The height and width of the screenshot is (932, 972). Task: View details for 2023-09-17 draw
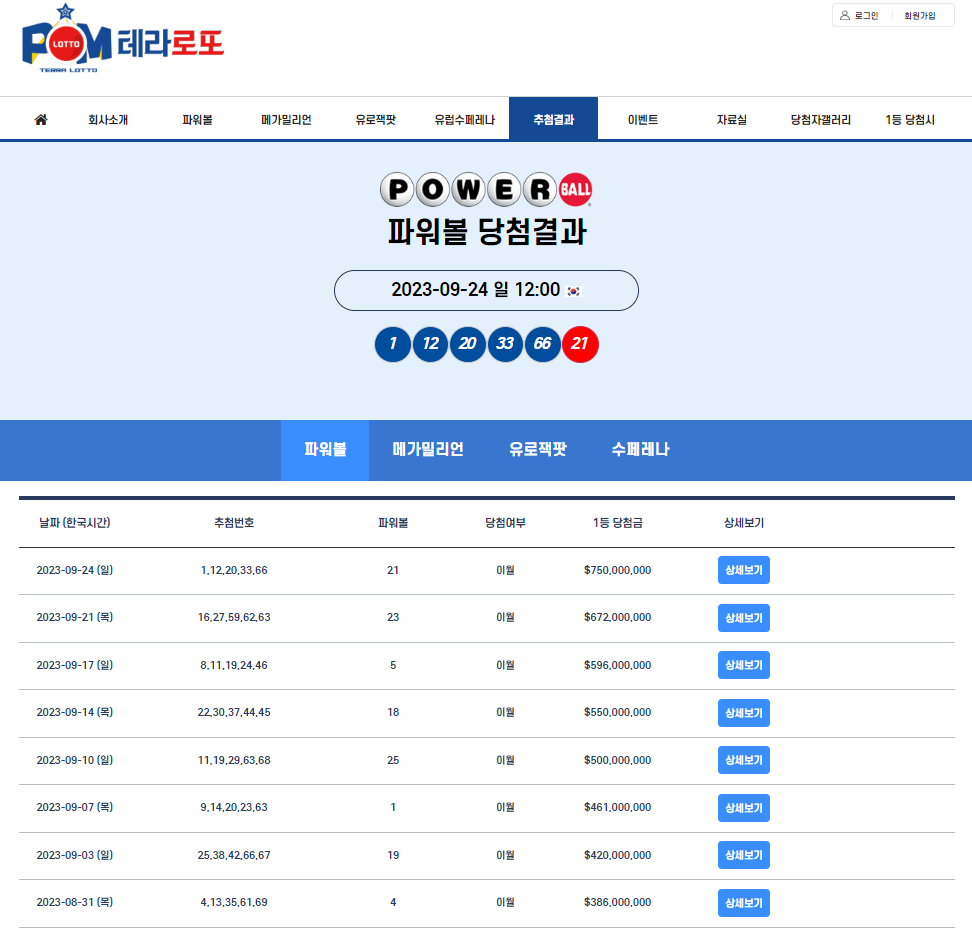[x=744, y=665]
